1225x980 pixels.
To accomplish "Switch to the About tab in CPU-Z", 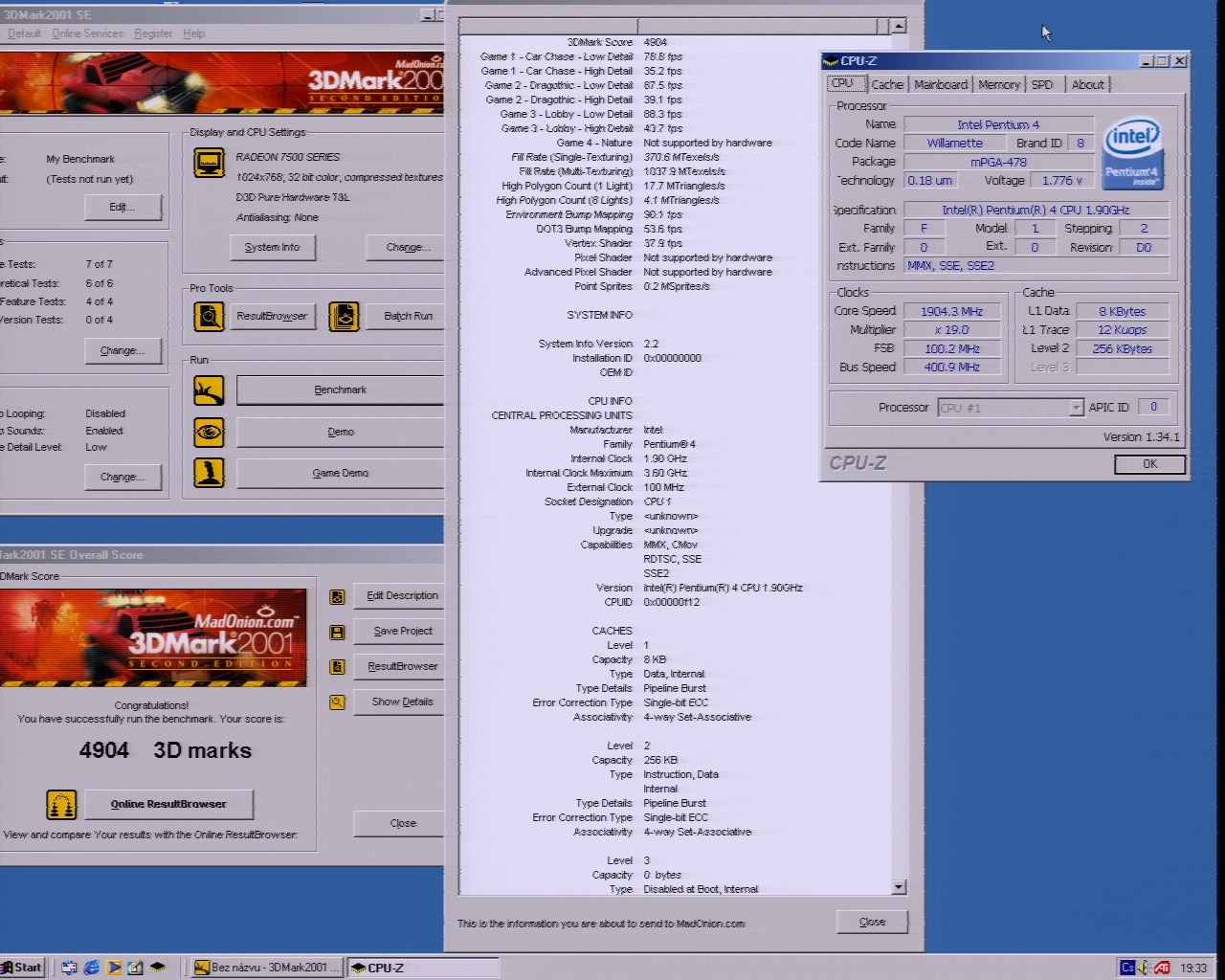I will (x=1087, y=85).
